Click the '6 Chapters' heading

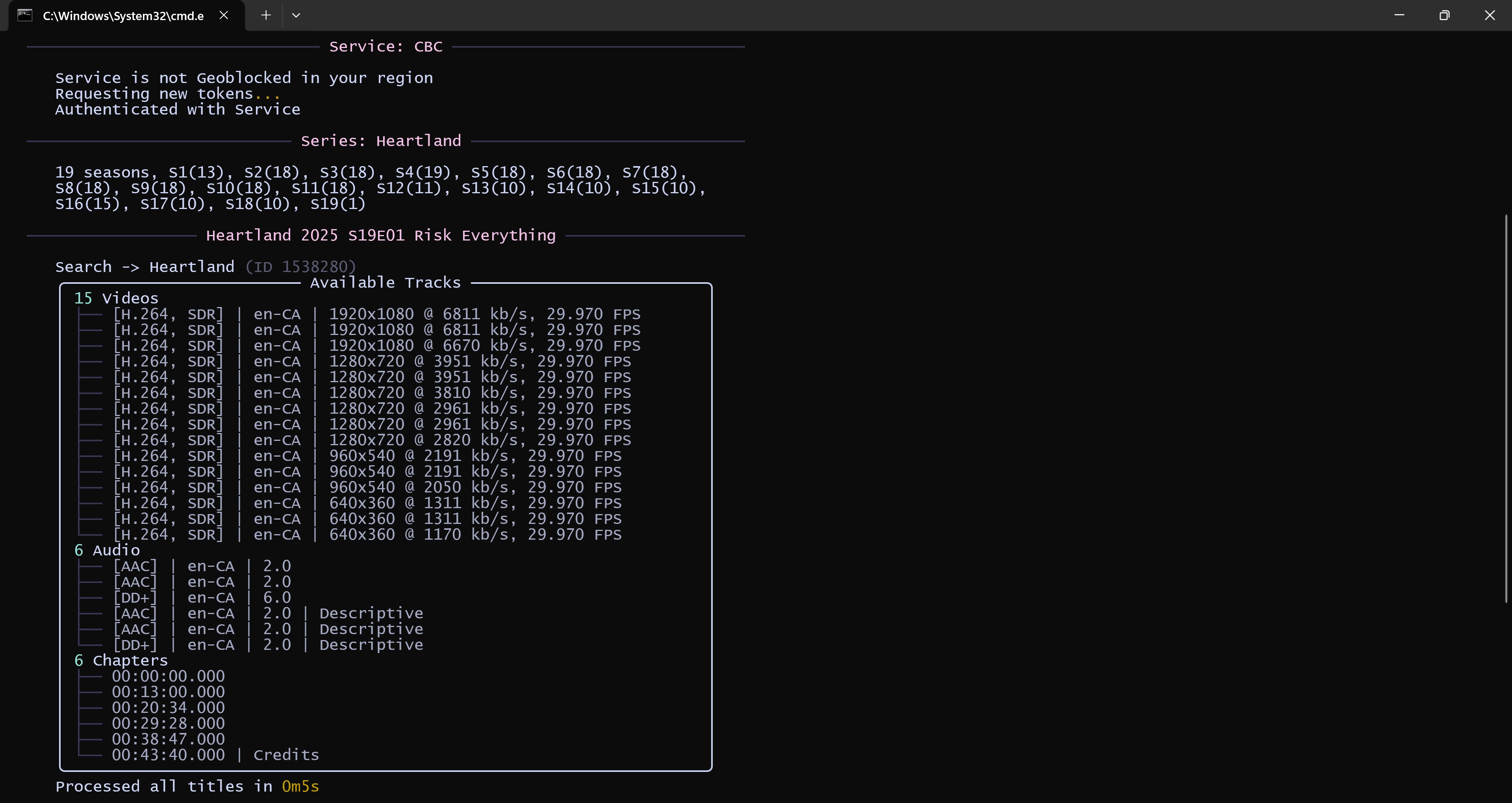121,661
